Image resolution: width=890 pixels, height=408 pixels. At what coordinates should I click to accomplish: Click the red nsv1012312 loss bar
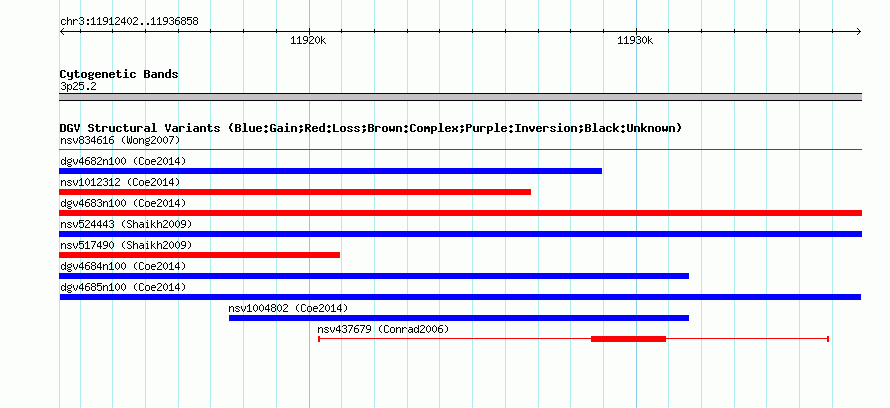click(295, 192)
